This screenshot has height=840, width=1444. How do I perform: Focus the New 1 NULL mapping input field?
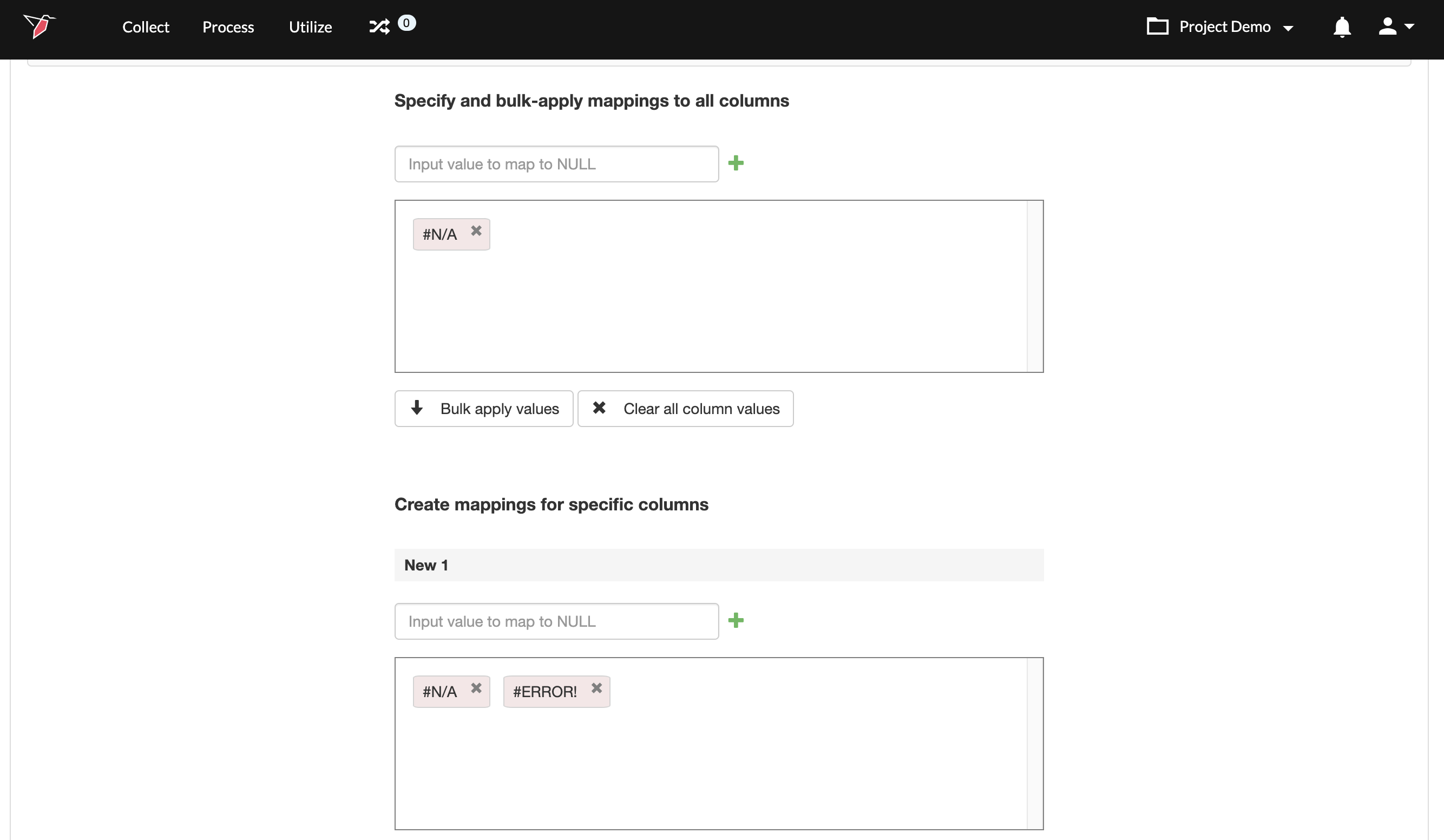(x=556, y=621)
